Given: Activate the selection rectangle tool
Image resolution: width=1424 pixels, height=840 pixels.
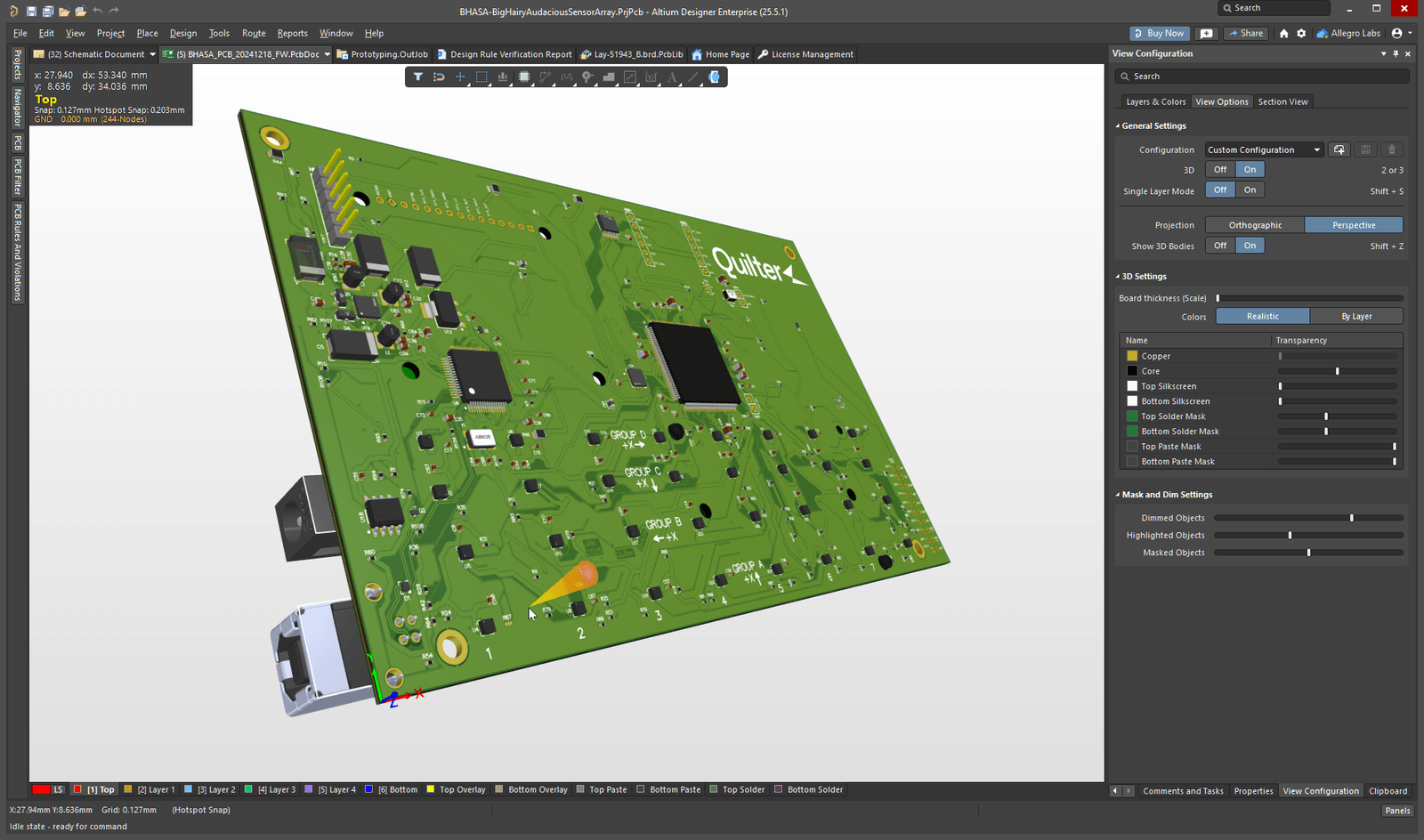Looking at the screenshot, I should 481,77.
